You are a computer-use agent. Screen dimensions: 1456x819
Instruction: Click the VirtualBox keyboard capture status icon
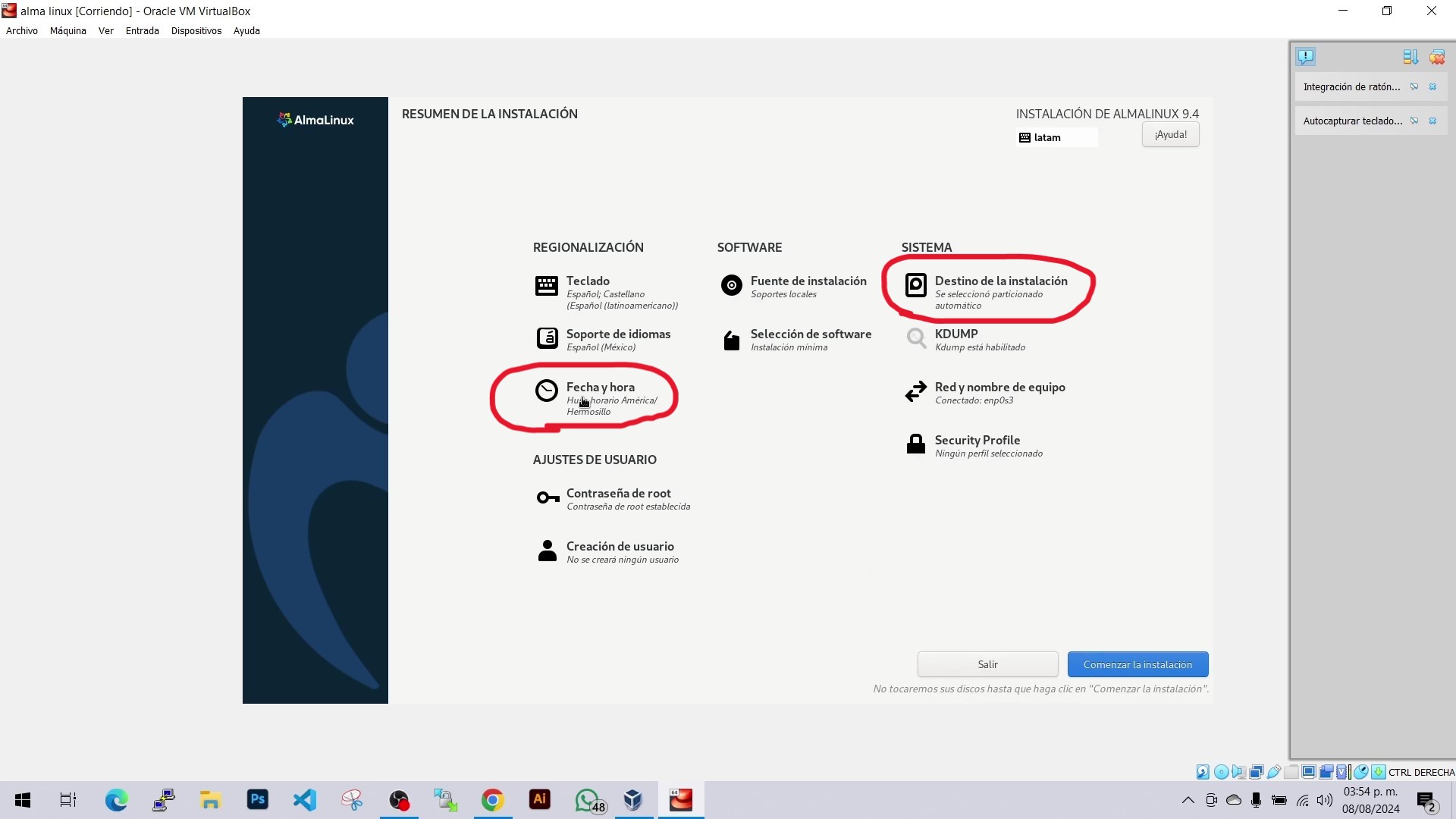click(1378, 772)
